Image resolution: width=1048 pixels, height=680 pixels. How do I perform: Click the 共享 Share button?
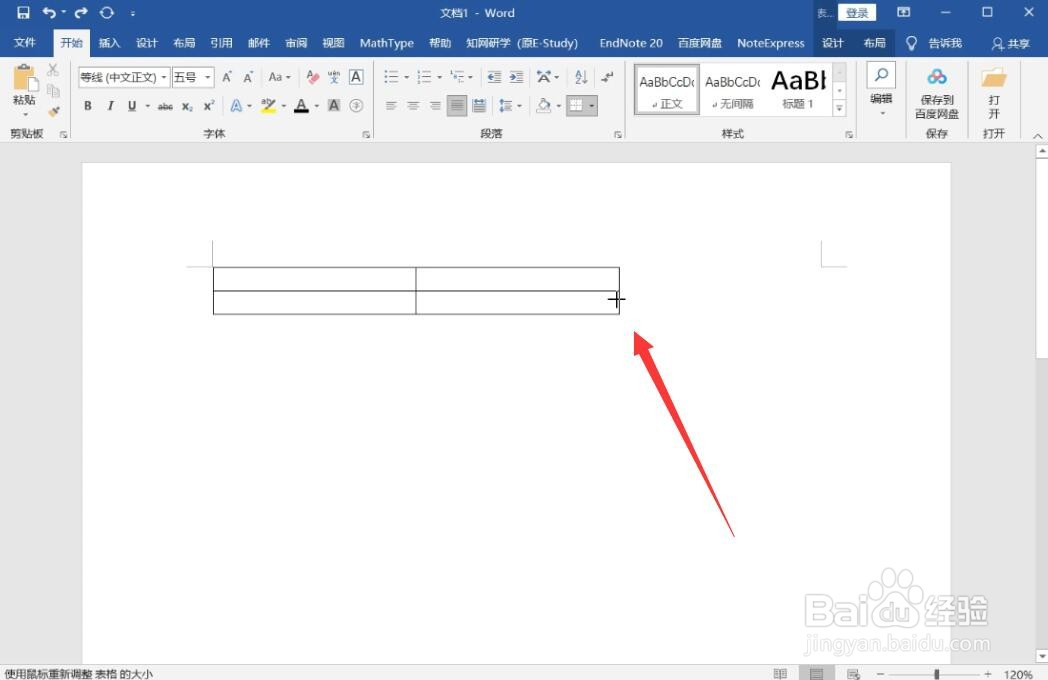click(1011, 43)
